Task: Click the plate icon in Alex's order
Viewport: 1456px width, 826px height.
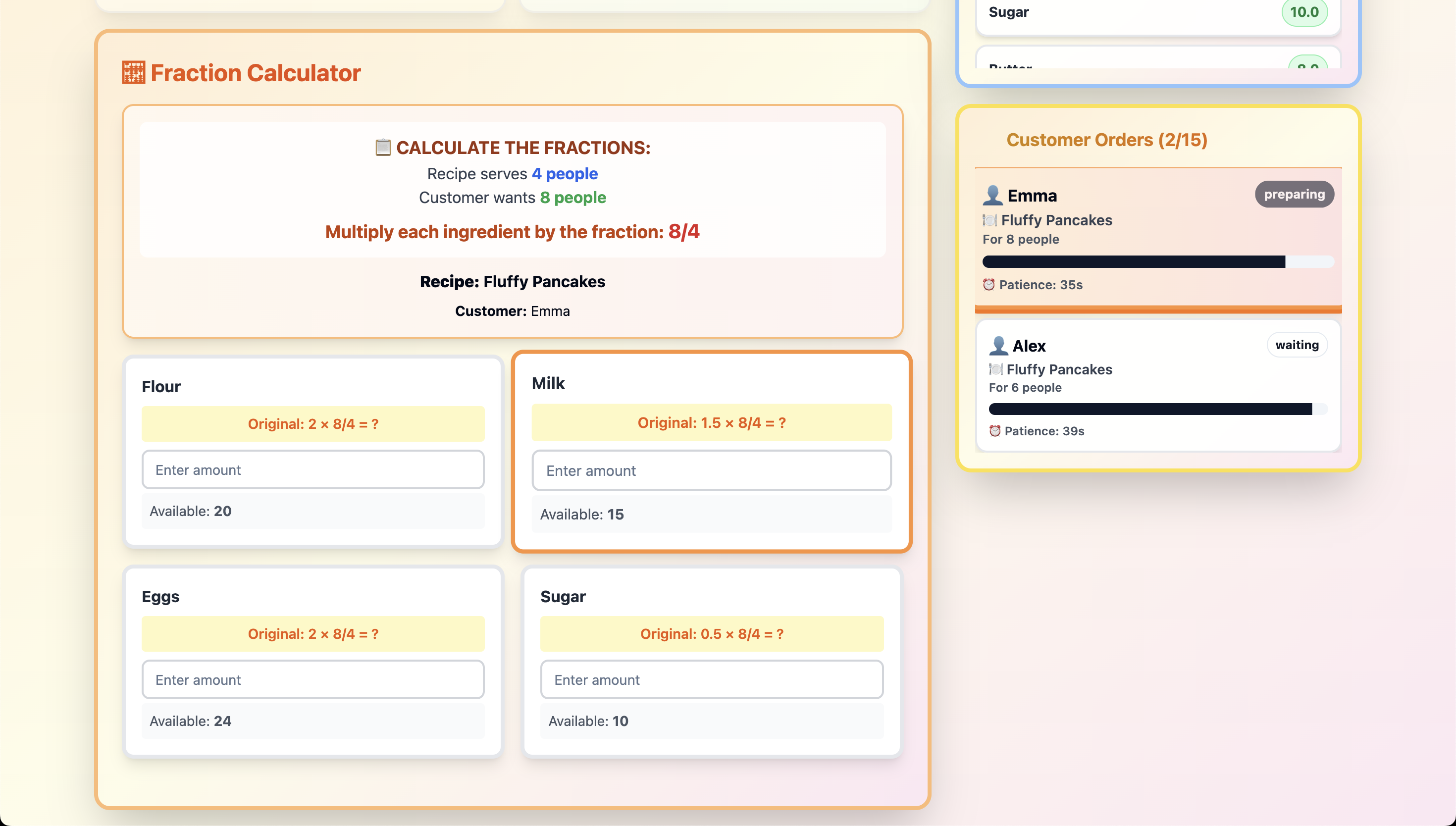Action: [x=995, y=369]
